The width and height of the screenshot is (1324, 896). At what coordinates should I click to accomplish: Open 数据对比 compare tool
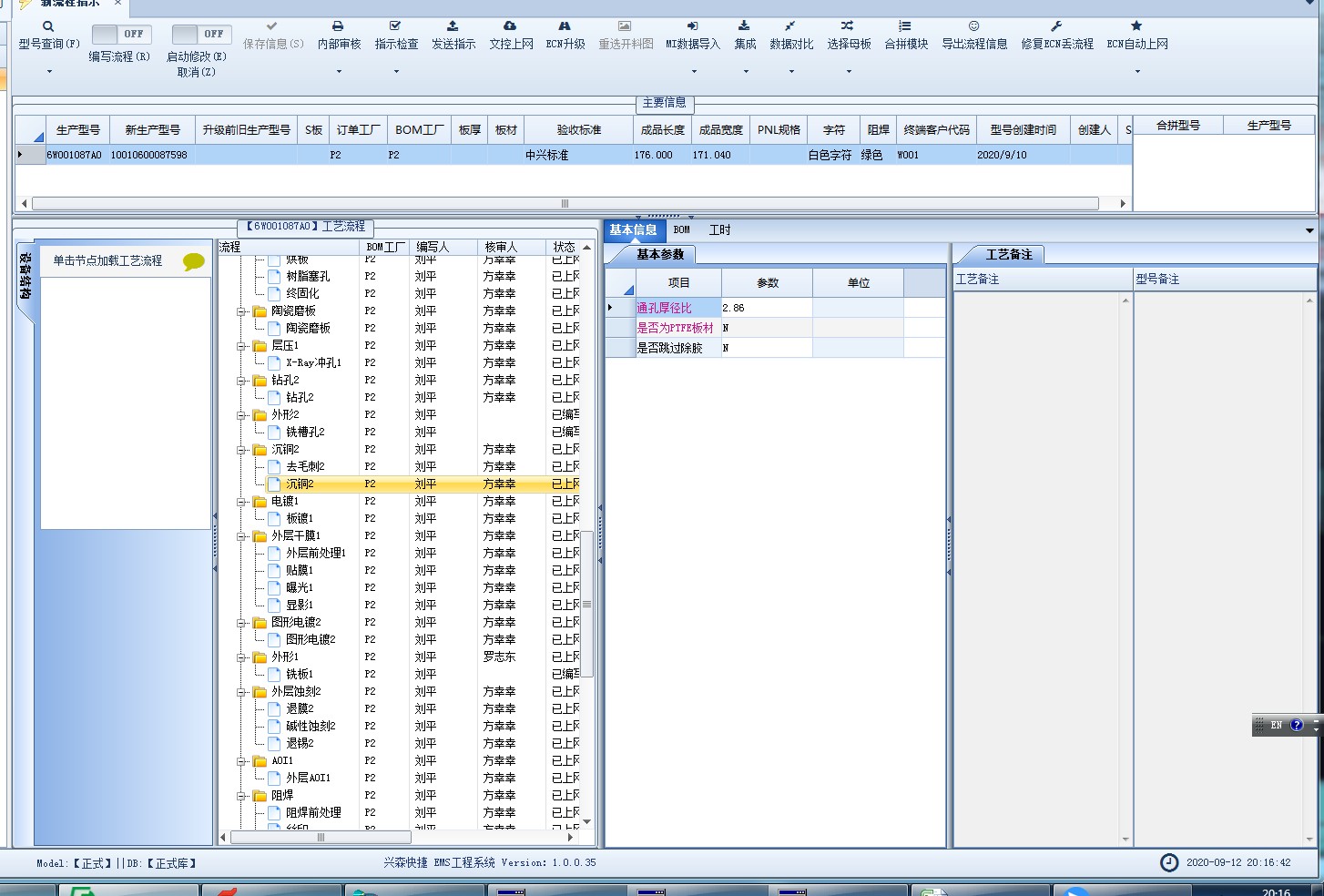pyautogui.click(x=790, y=35)
